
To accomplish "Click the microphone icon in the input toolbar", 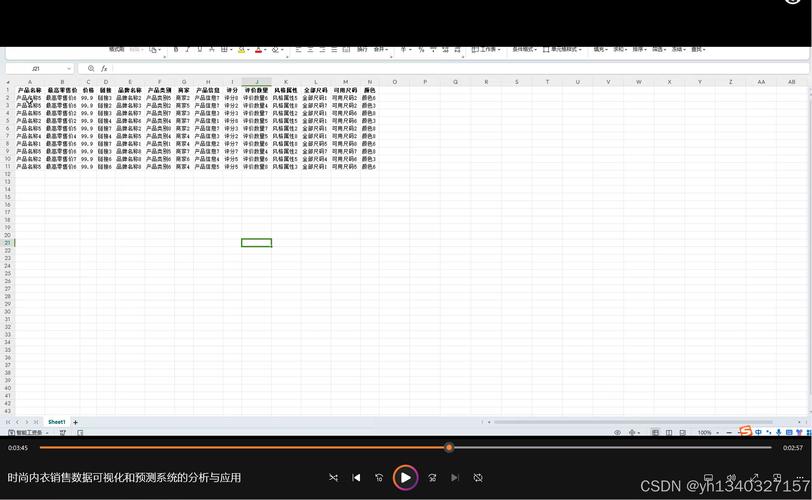I will [779, 432].
